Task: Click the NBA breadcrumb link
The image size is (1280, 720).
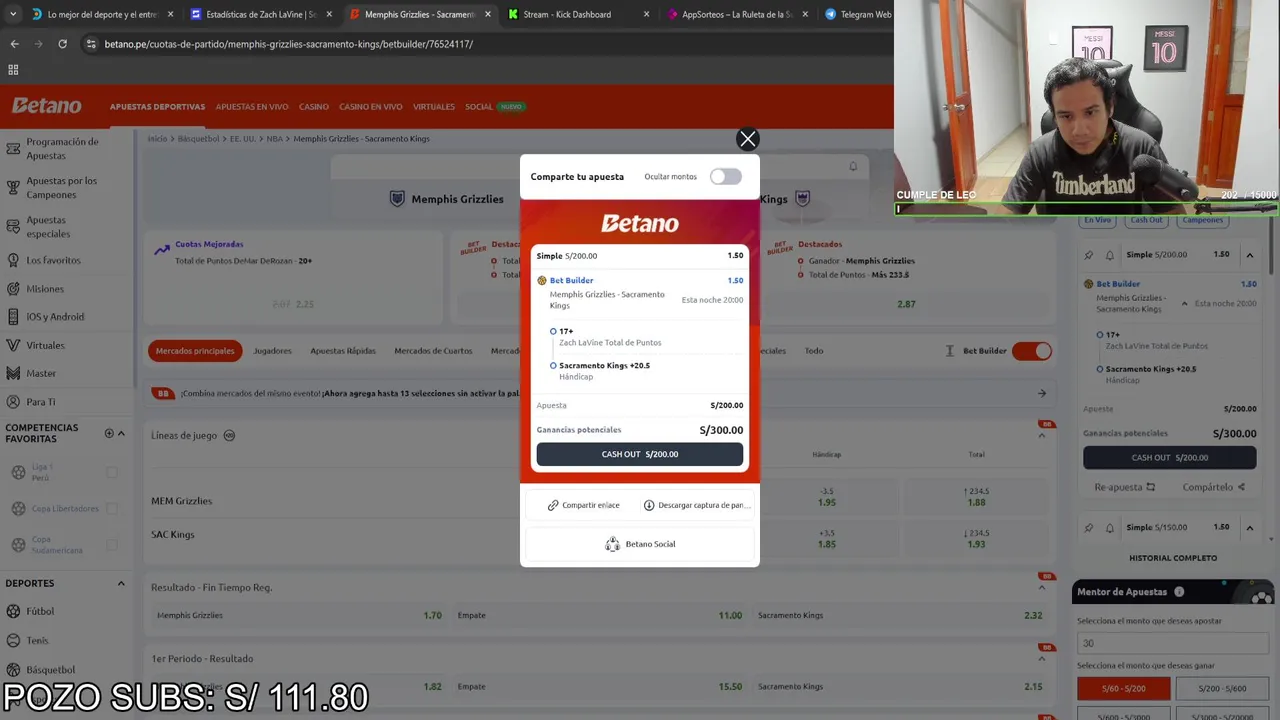Action: pyautogui.click(x=274, y=138)
